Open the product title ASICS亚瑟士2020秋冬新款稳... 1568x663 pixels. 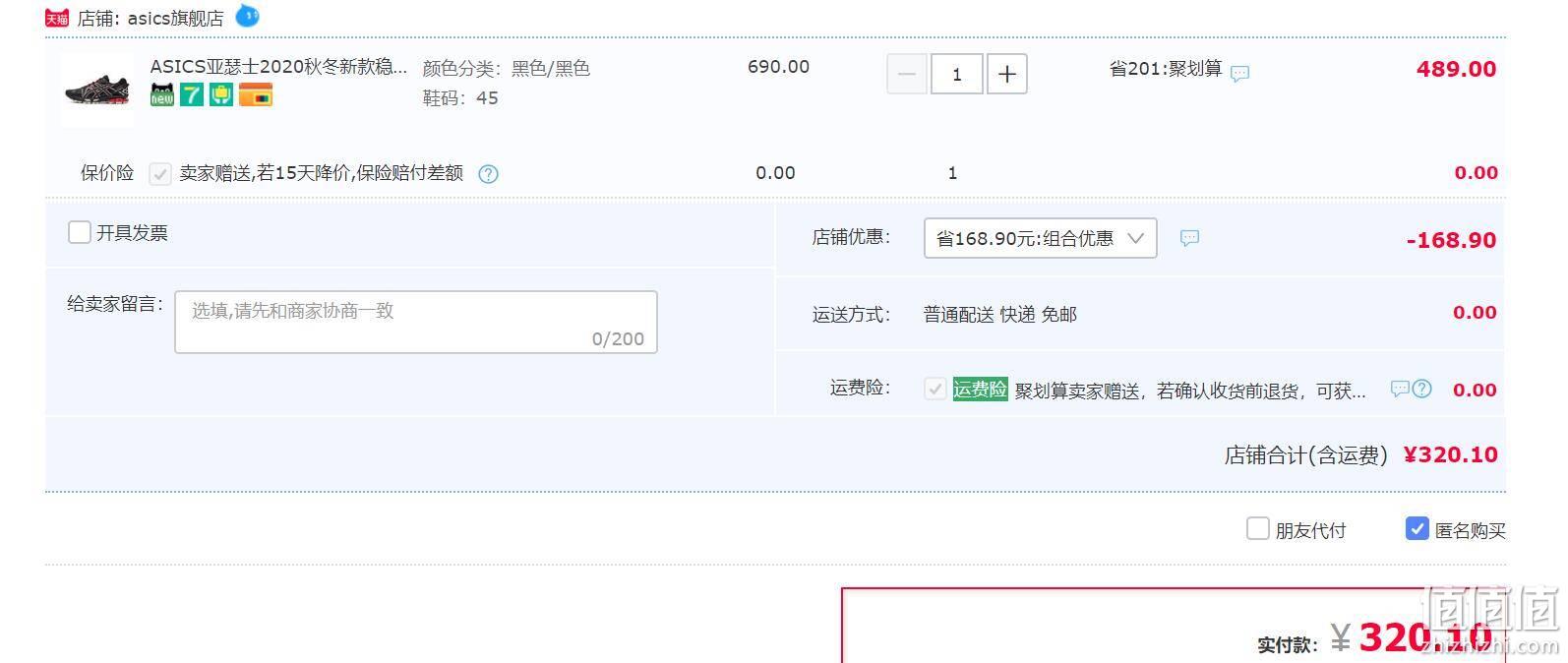click(278, 67)
